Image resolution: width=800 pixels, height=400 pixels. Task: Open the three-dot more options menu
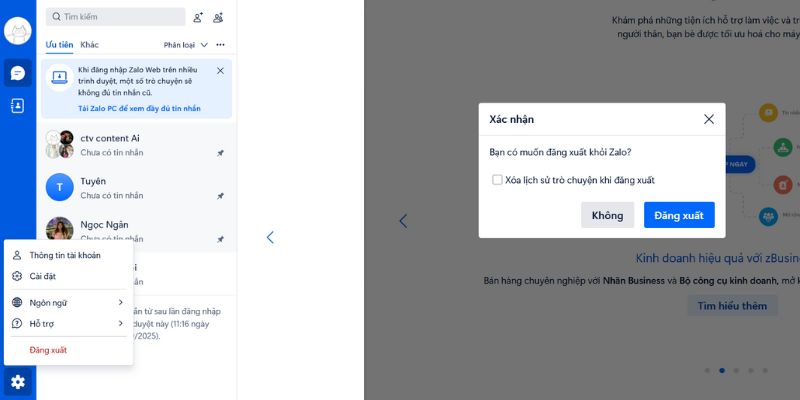tap(220, 45)
